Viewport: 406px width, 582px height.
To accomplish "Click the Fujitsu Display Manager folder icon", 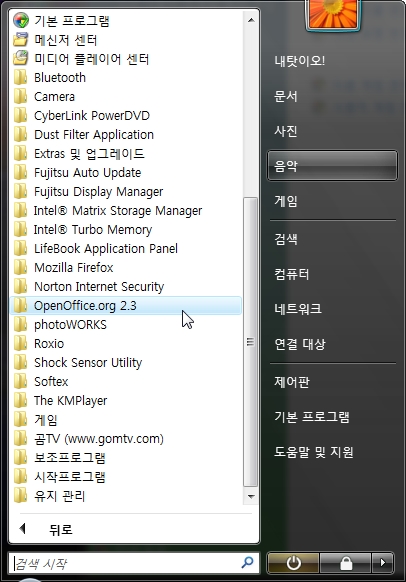I will (x=21, y=192).
